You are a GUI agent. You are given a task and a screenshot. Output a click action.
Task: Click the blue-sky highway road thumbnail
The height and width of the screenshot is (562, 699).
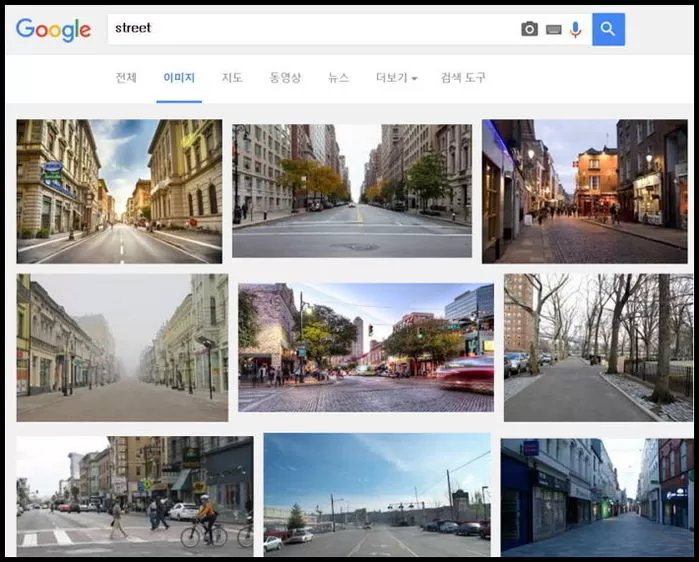pos(376,494)
